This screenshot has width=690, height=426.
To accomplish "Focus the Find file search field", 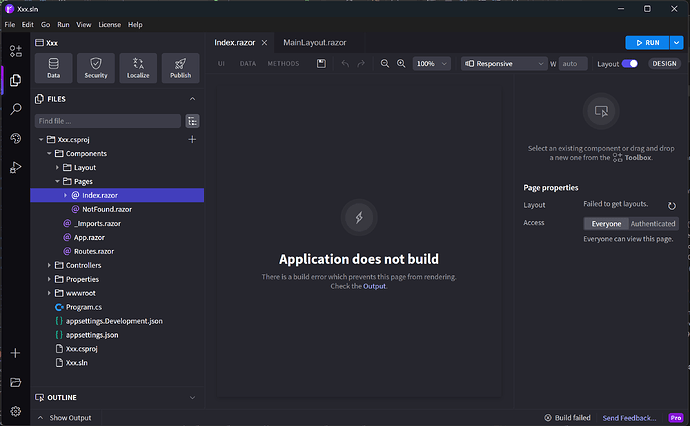I will point(108,121).
